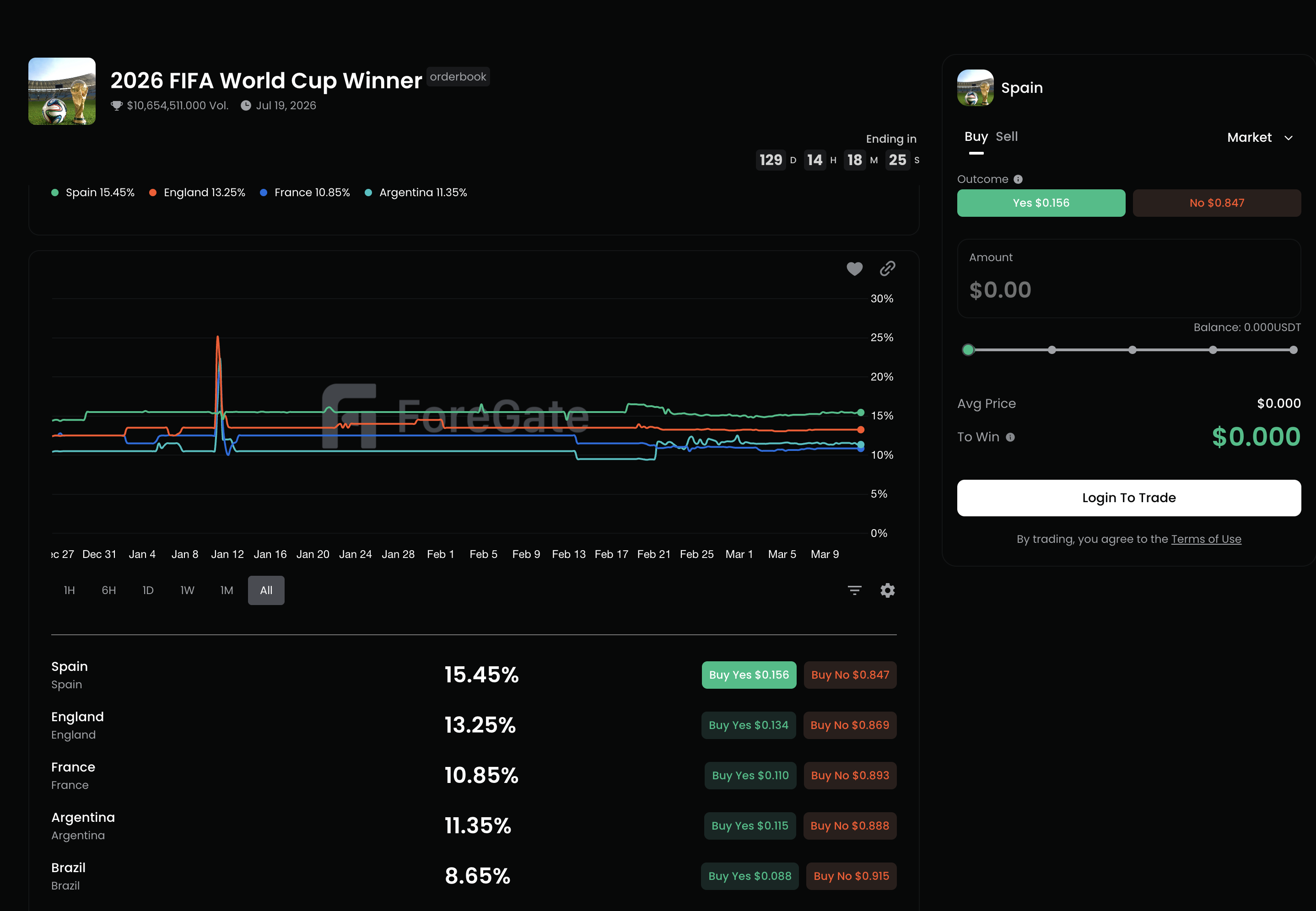Set amount slider to the maximum stop

1293,350
